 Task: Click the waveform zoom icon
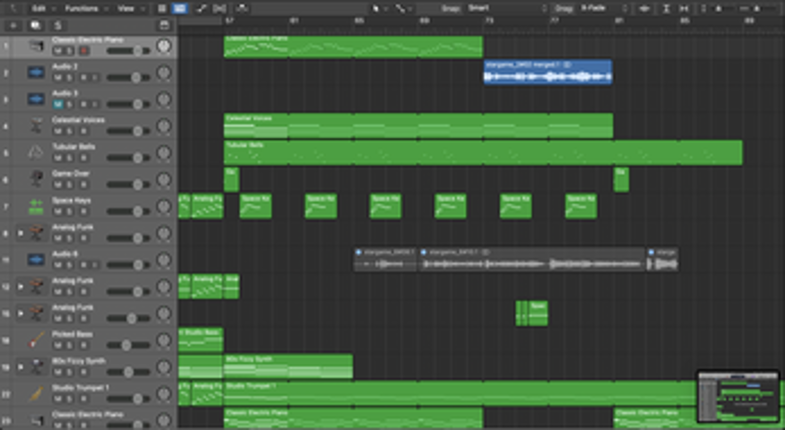pyautogui.click(x=645, y=9)
